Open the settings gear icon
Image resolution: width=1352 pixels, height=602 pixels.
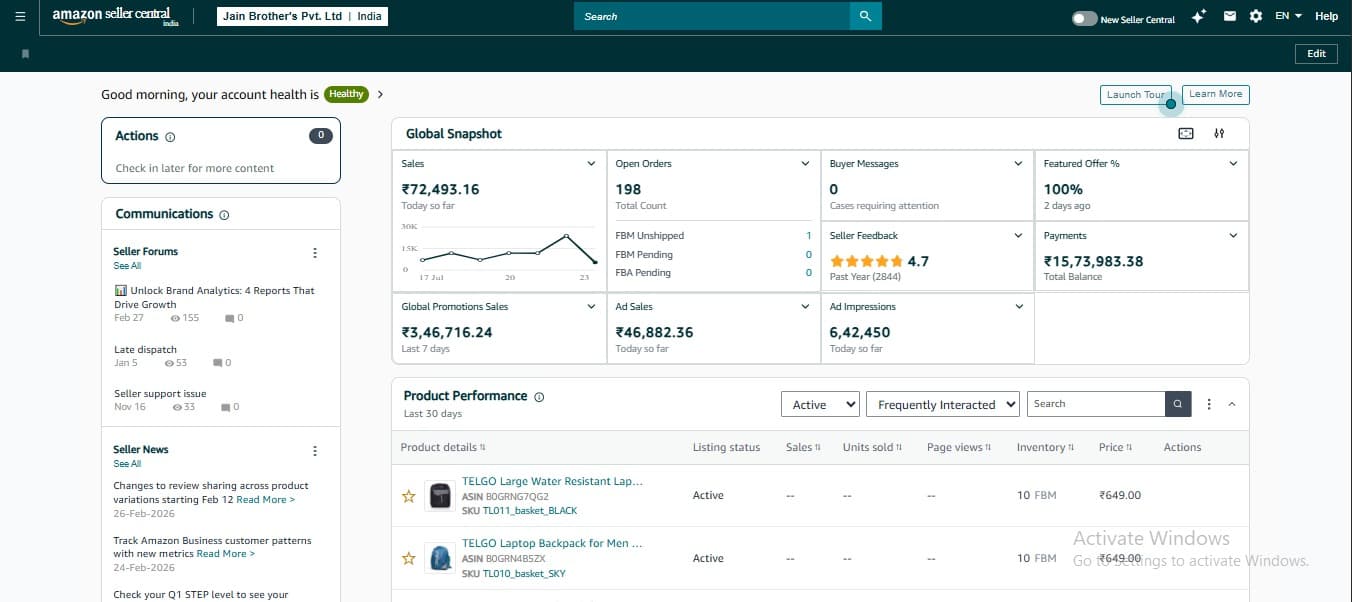click(1256, 16)
